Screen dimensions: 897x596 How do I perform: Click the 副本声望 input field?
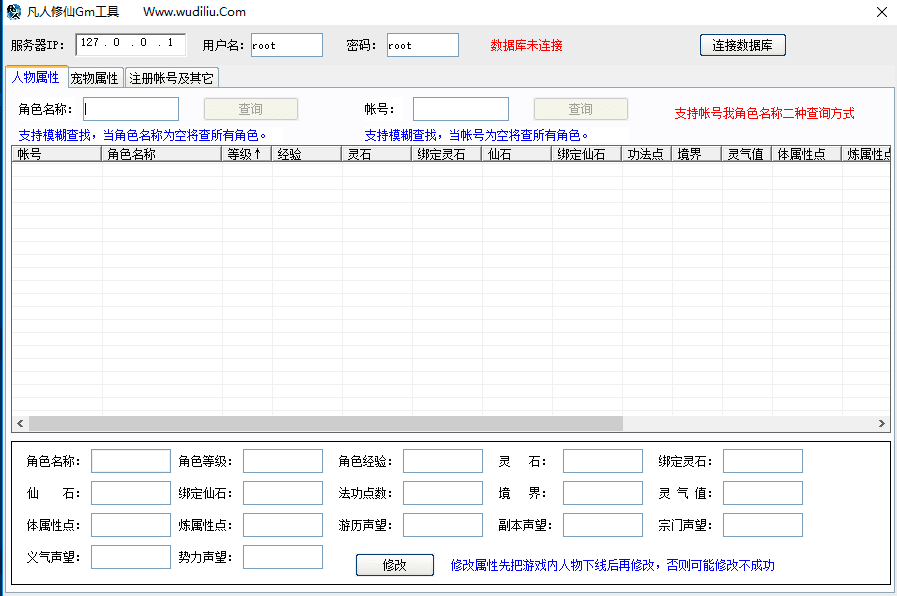[603, 525]
